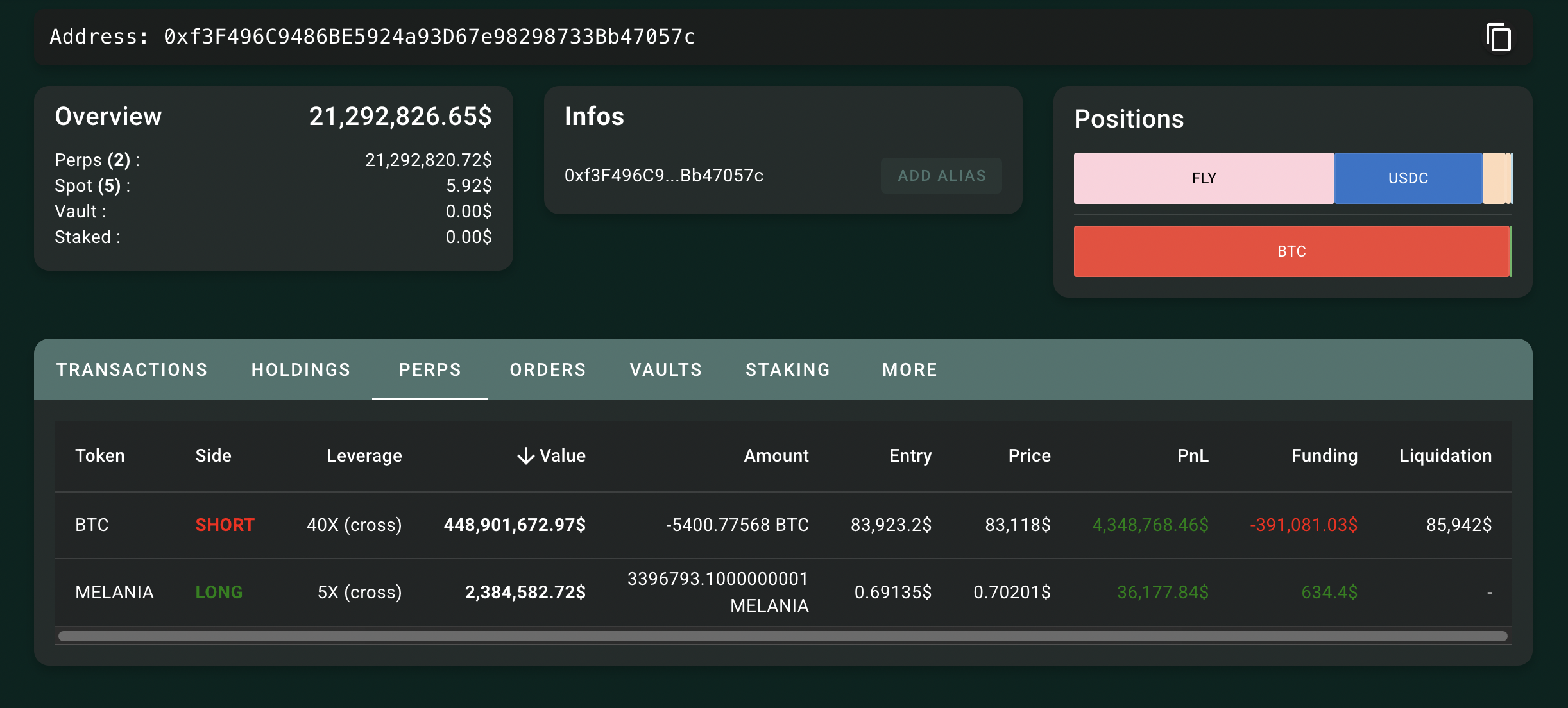Sort by the Price column header
The height and width of the screenshot is (708, 1568).
pos(1030,456)
